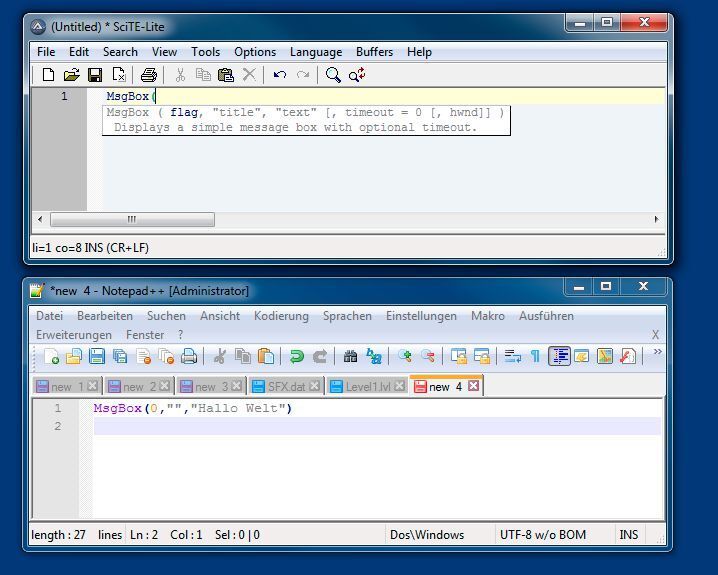Click Copy icon in Notepad++ toolbar
The image size is (718, 575).
click(x=243, y=356)
